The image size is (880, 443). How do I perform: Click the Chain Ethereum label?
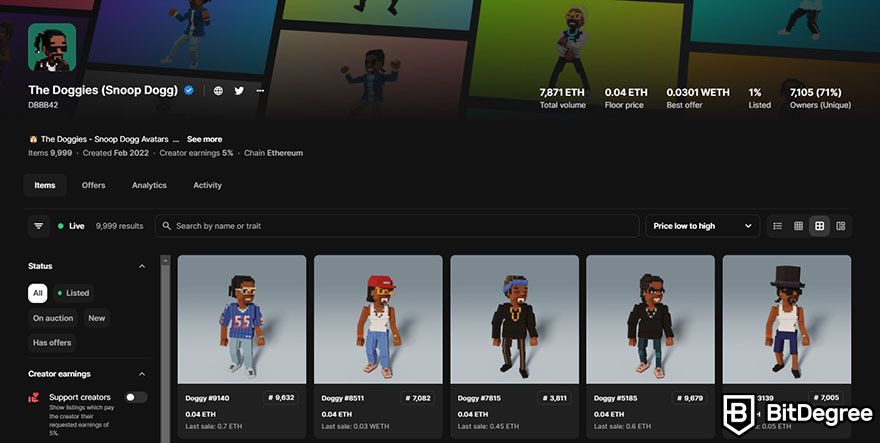click(273, 153)
